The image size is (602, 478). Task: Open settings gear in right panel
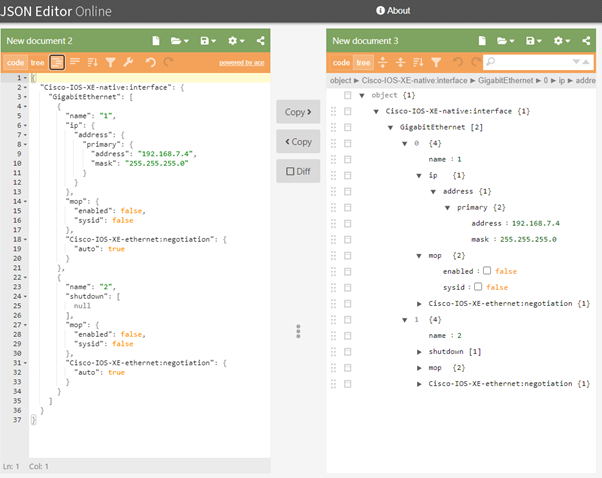point(562,41)
